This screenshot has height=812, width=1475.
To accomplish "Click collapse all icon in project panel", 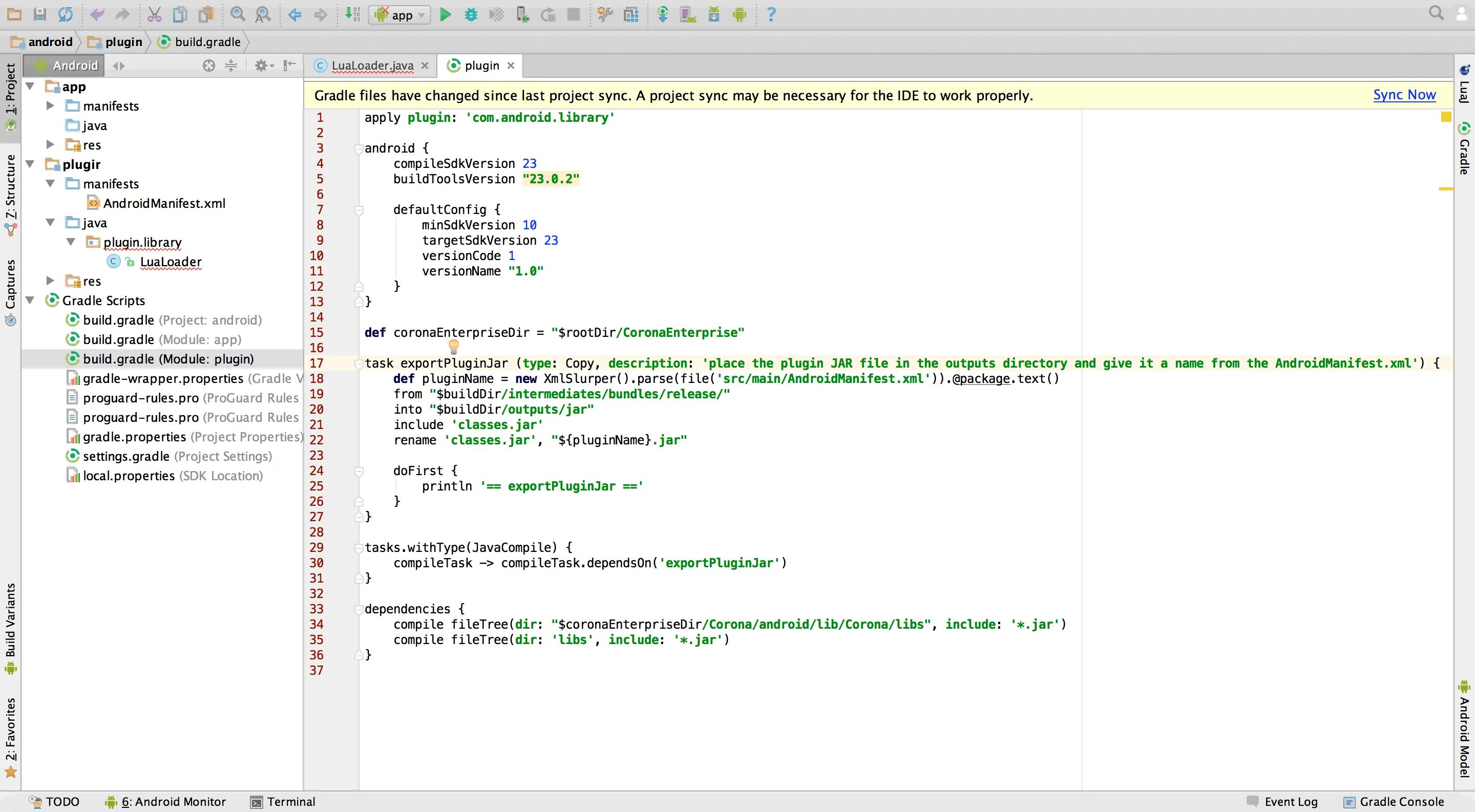I will [231, 66].
